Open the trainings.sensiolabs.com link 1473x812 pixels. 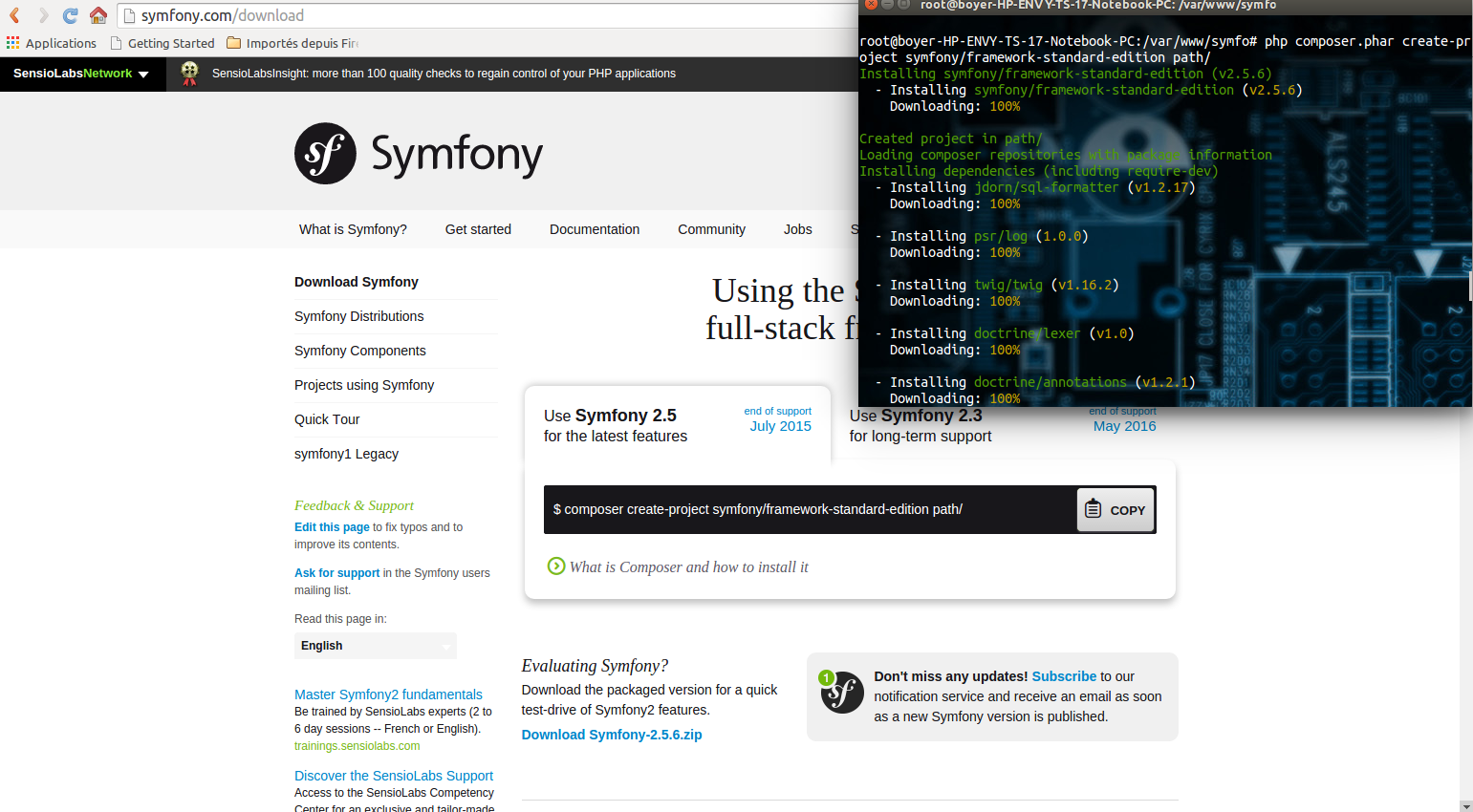357,746
